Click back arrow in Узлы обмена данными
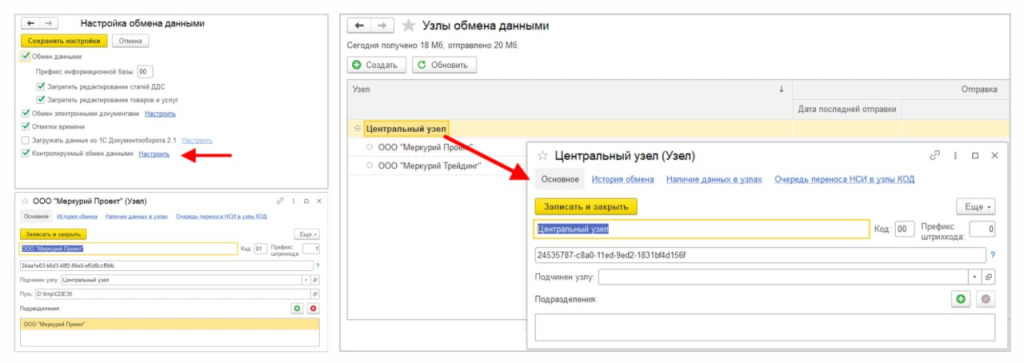 click(x=359, y=26)
